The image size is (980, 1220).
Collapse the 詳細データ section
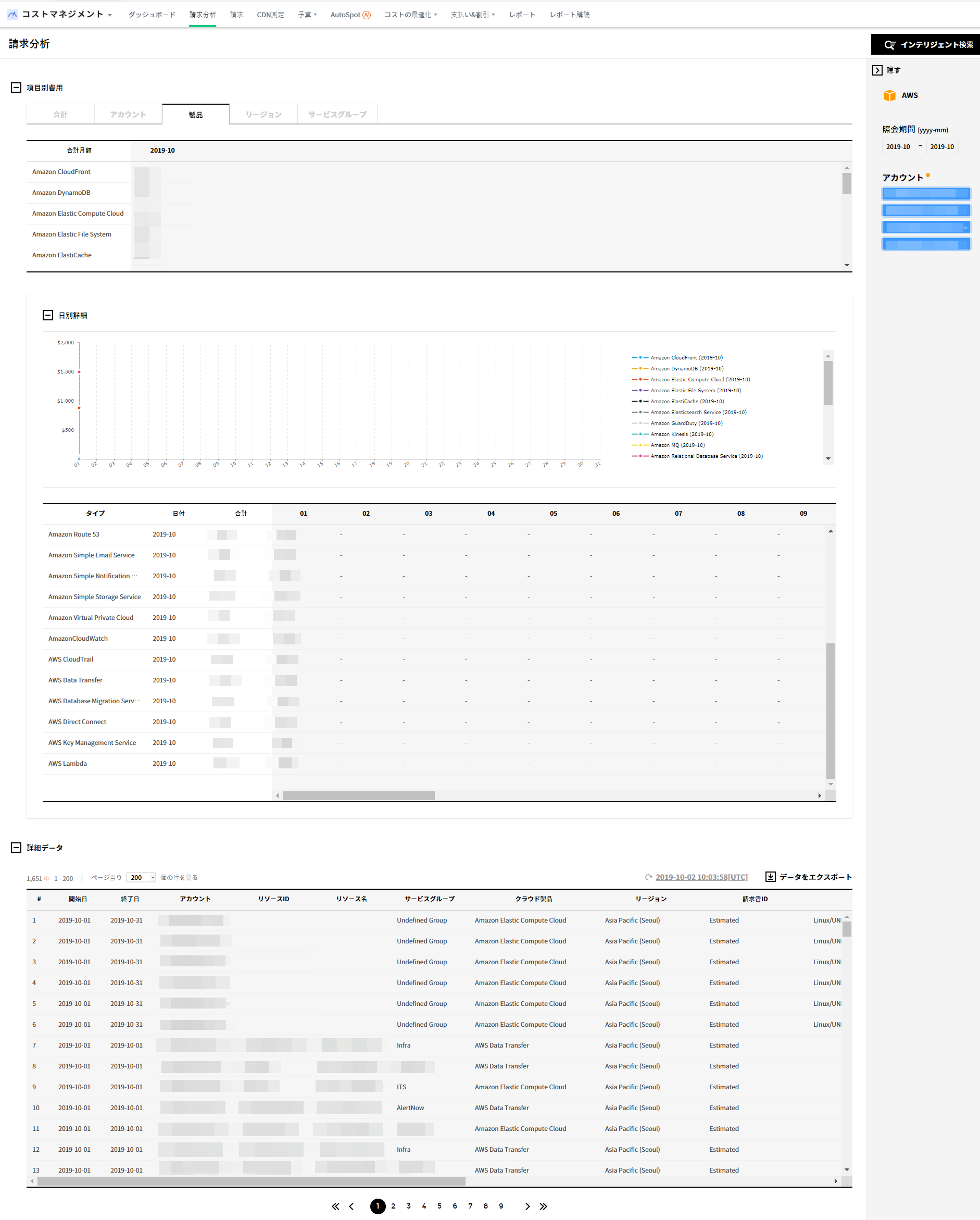point(16,847)
